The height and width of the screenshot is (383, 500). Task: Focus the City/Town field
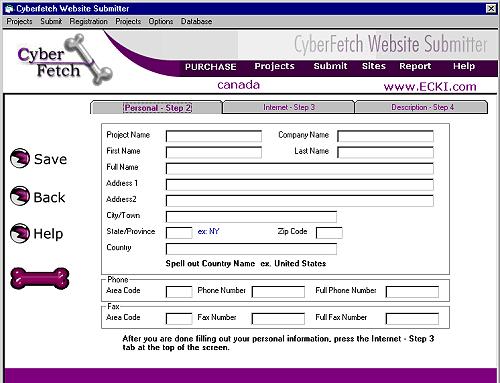point(251,216)
